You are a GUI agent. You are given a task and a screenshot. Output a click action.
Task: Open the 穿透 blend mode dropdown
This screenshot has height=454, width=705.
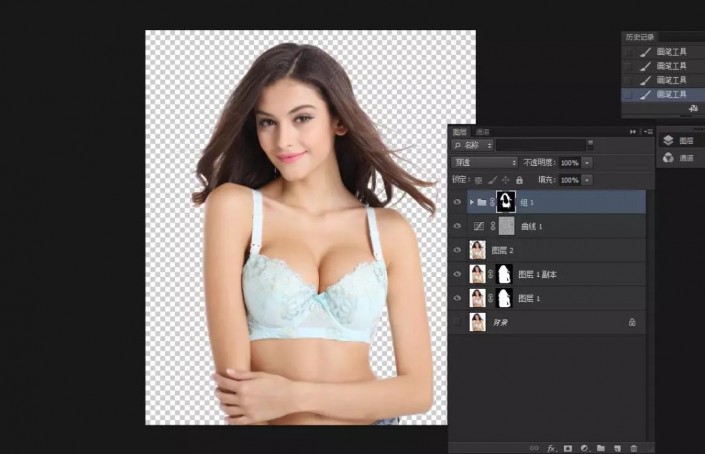pyautogui.click(x=484, y=163)
